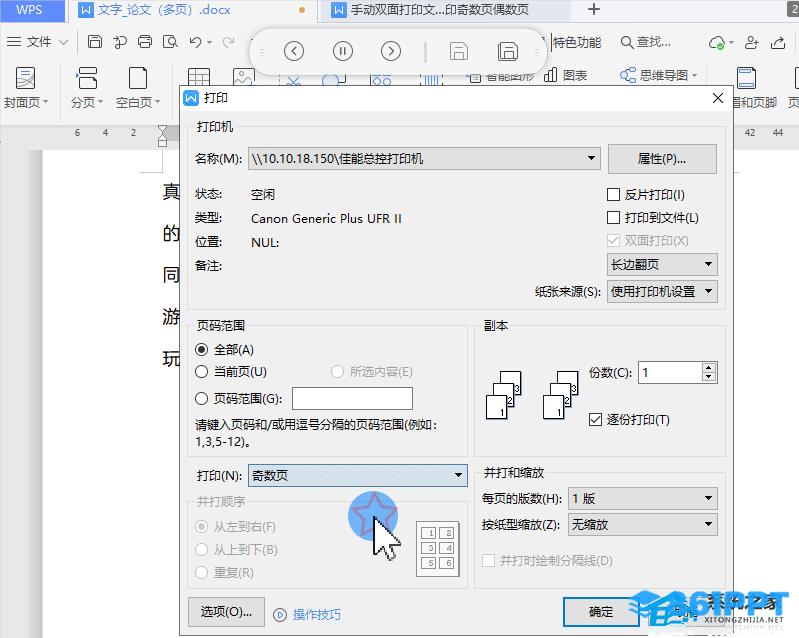Click the indent marker on the ruler
The height and width of the screenshot is (638, 799).
[163, 136]
